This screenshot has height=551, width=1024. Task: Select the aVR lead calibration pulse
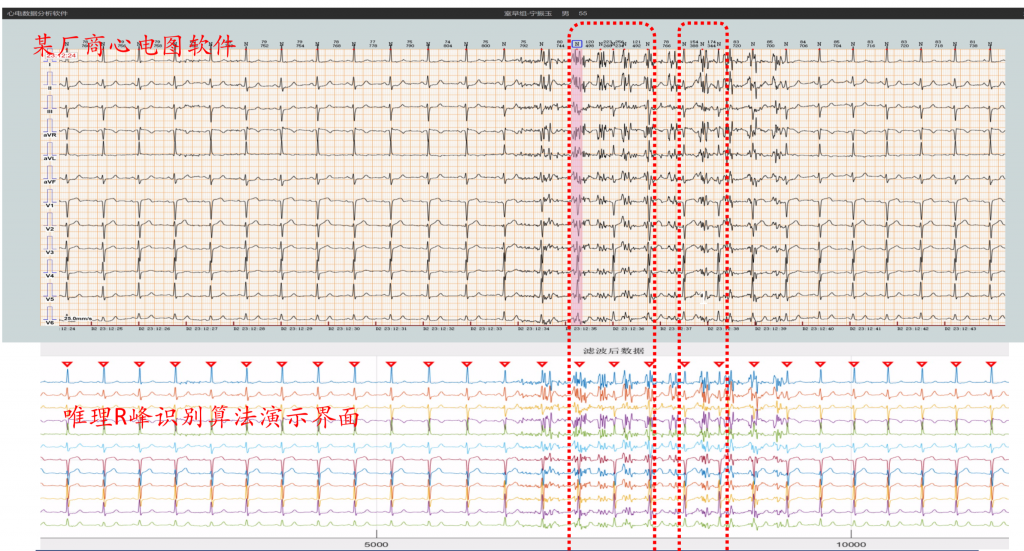pyautogui.click(x=50, y=127)
